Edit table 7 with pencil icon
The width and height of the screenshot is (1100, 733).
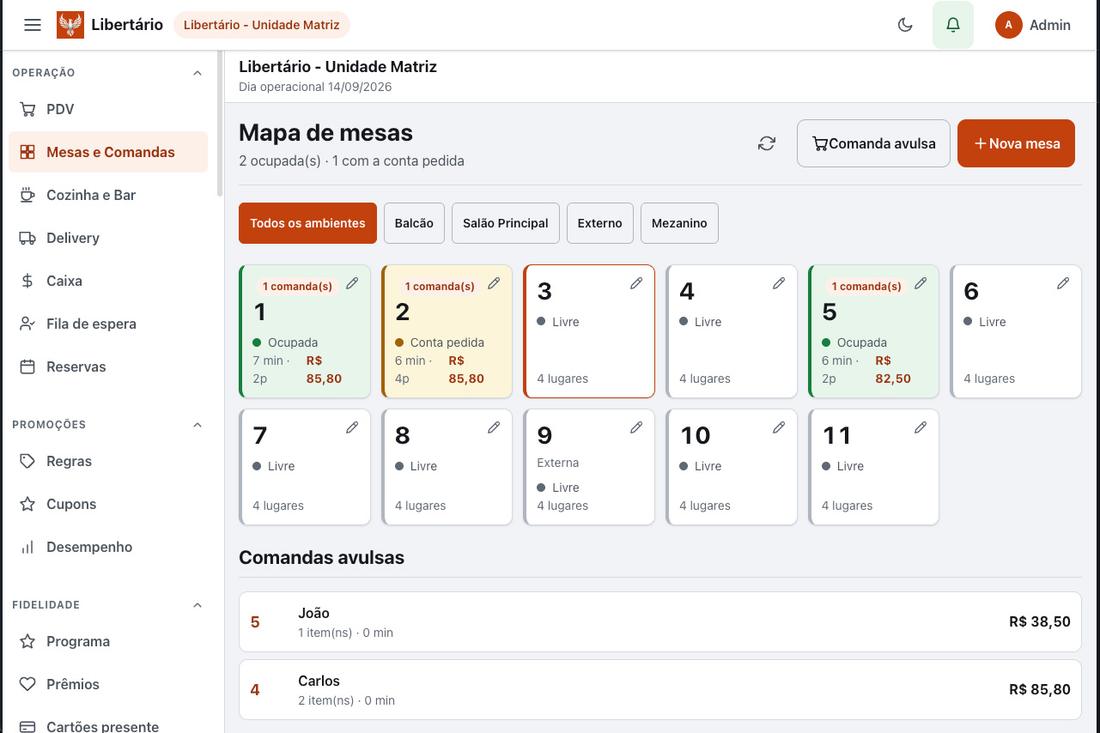[x=352, y=427]
